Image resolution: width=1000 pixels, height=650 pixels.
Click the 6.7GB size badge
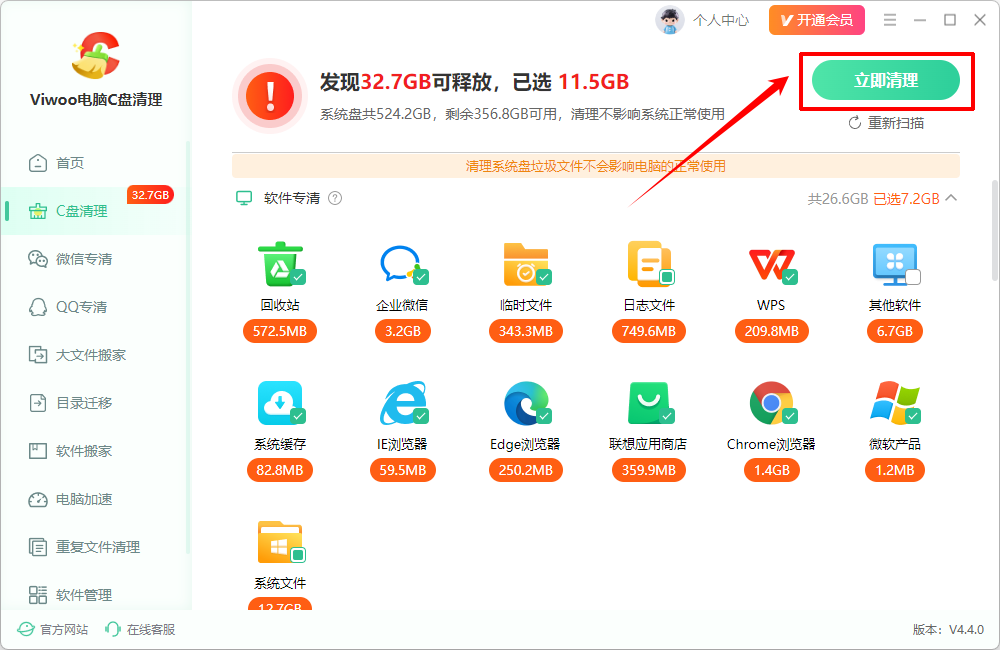pos(895,331)
